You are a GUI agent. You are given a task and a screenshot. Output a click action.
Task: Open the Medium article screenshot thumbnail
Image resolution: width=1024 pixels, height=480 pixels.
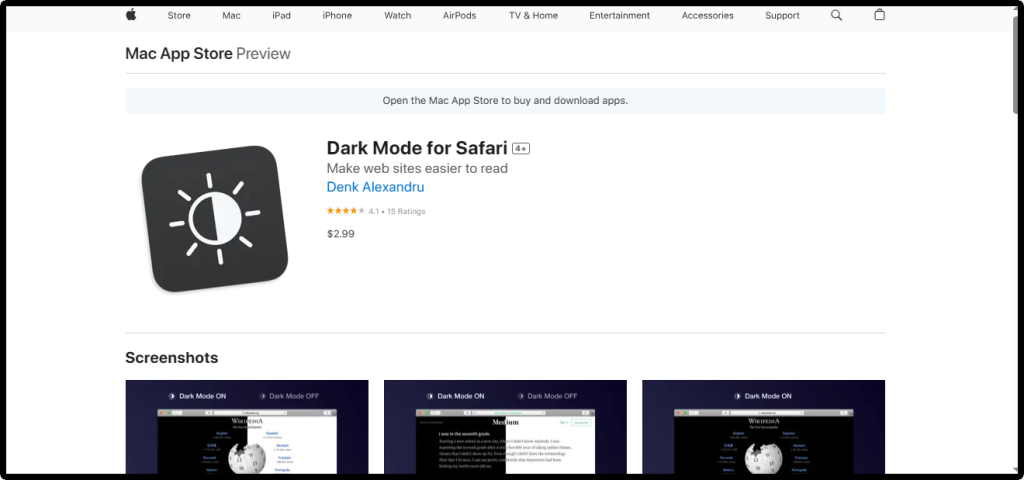[x=505, y=427]
